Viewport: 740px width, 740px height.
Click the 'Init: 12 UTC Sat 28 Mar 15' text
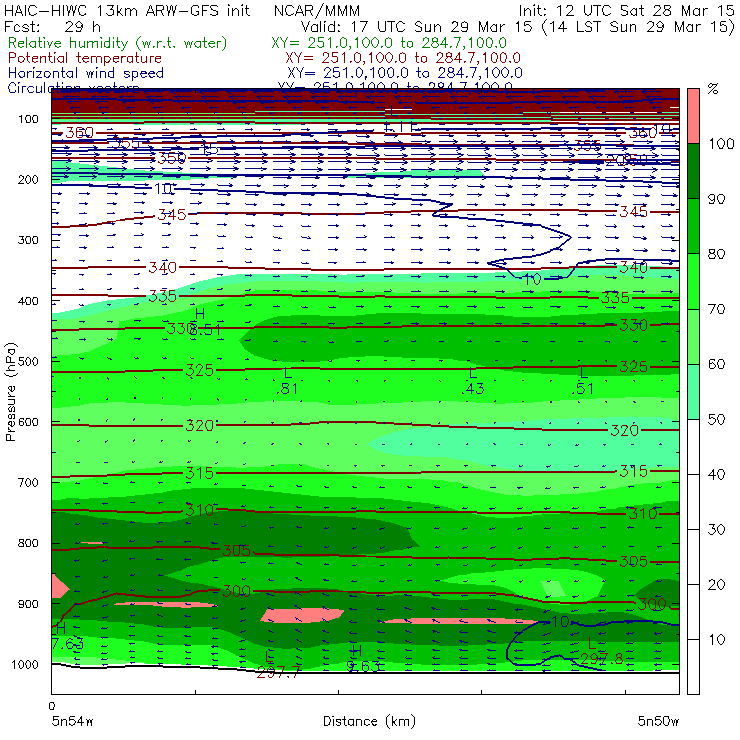point(626,10)
